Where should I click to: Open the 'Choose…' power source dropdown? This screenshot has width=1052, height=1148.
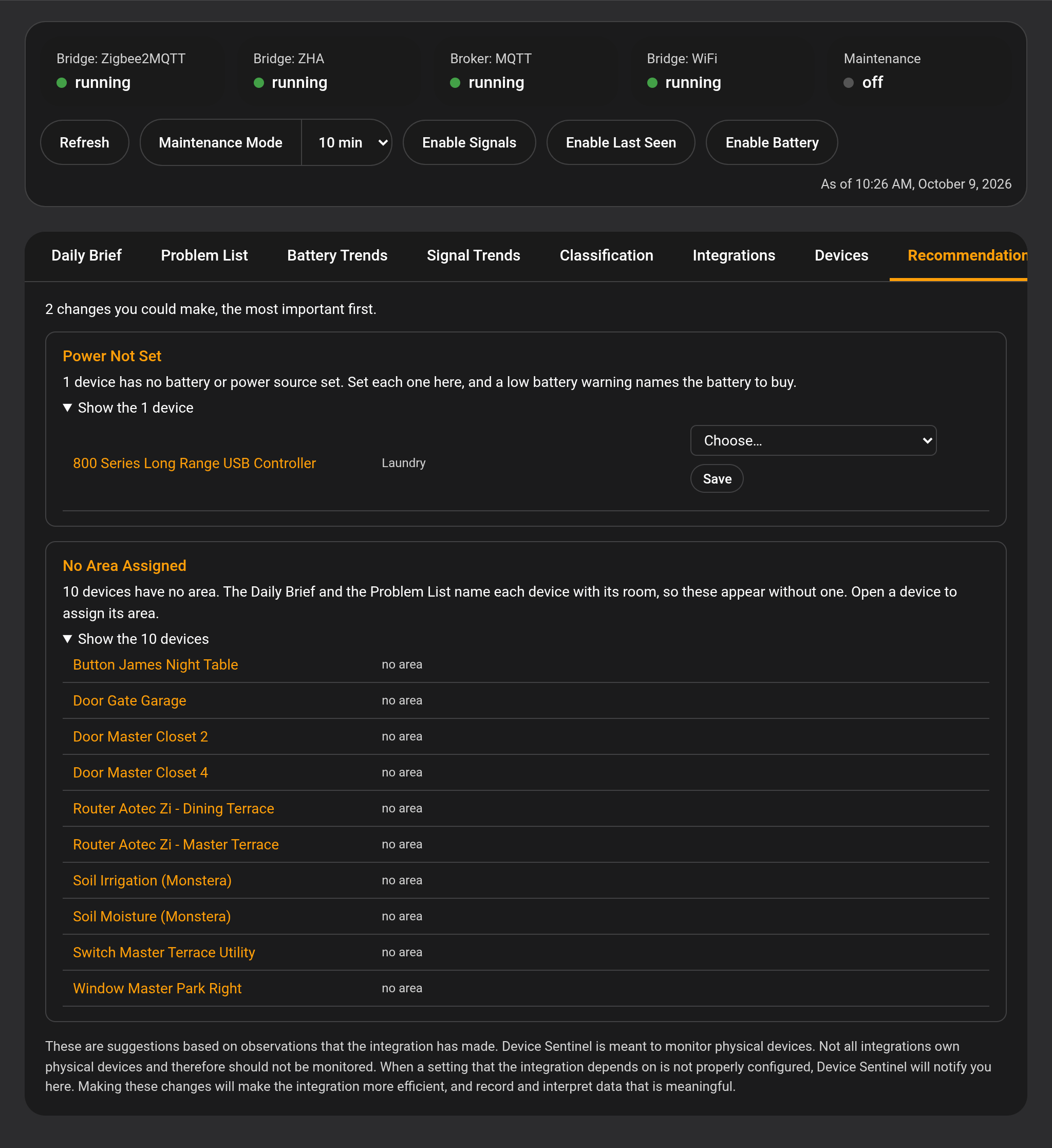coord(813,440)
